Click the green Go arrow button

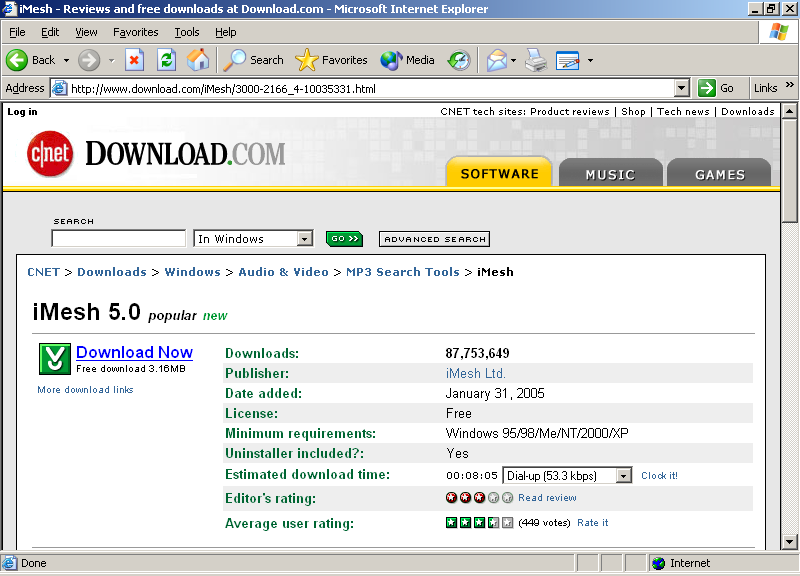point(707,88)
